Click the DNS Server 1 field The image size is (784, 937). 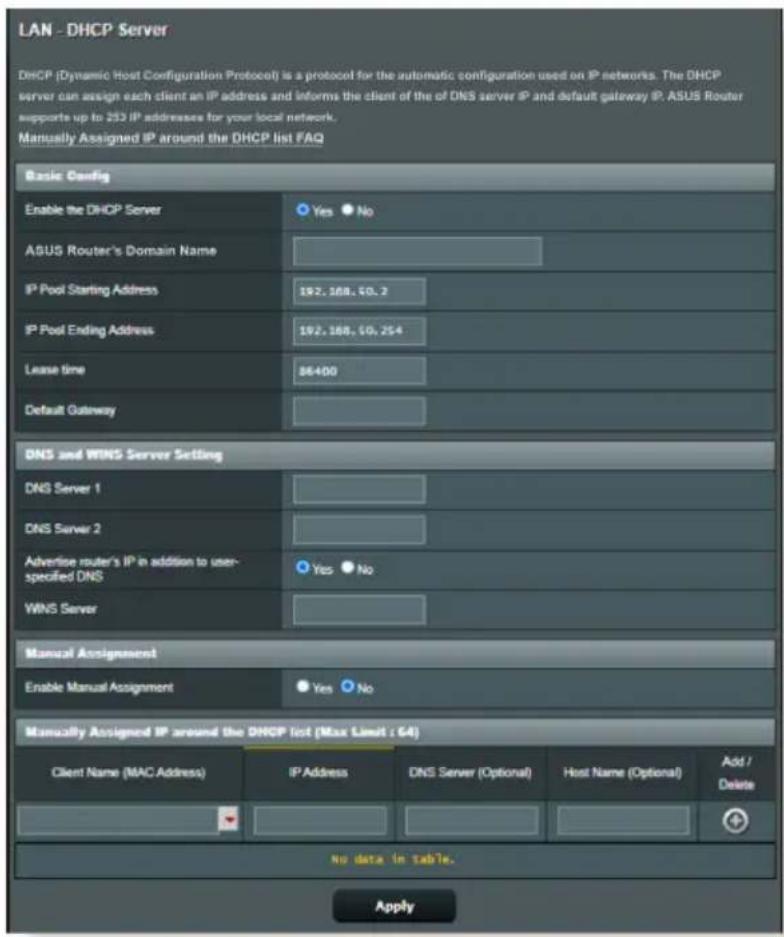pyautogui.click(x=359, y=489)
